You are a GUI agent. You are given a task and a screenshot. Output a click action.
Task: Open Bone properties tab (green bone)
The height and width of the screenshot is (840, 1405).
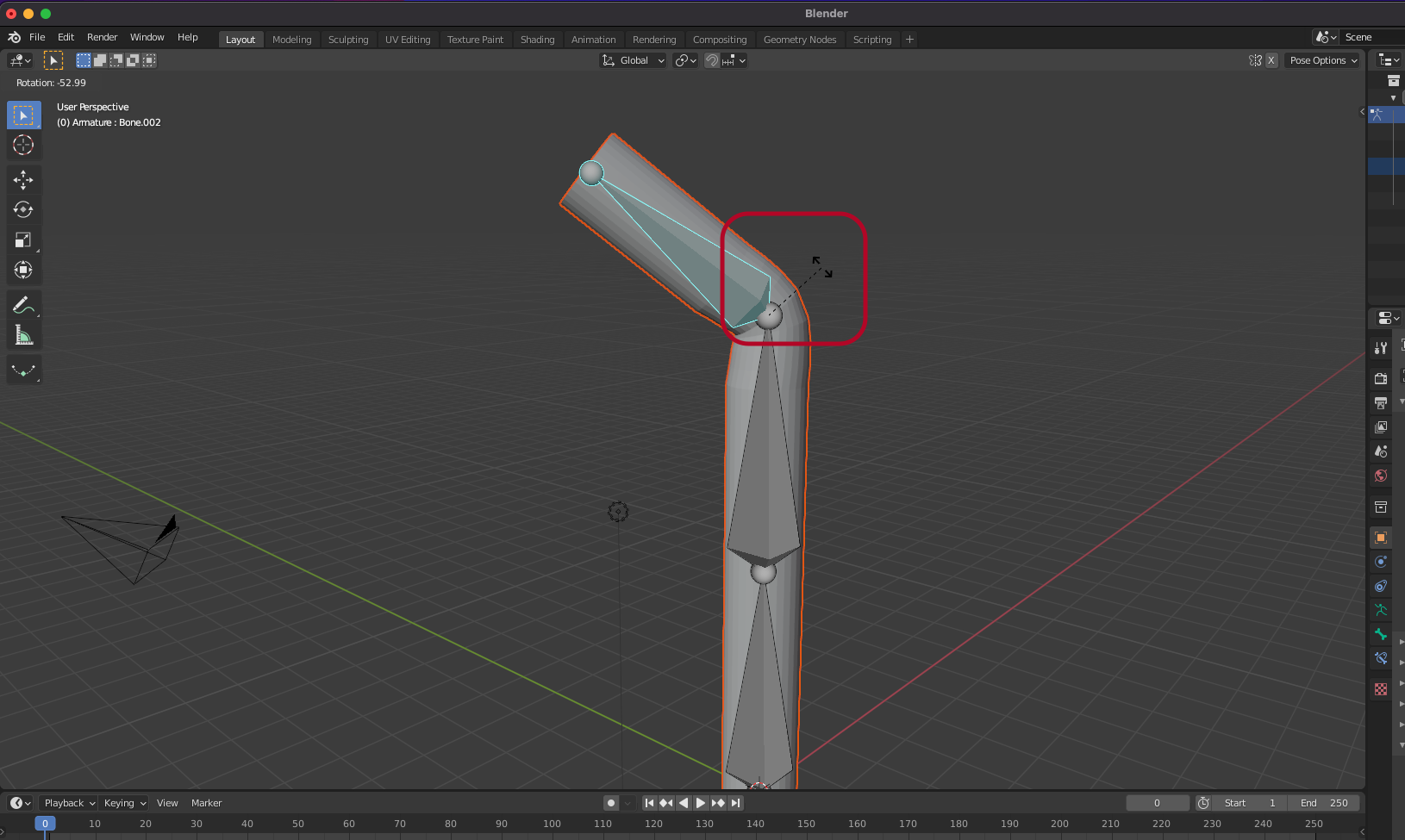1381,634
